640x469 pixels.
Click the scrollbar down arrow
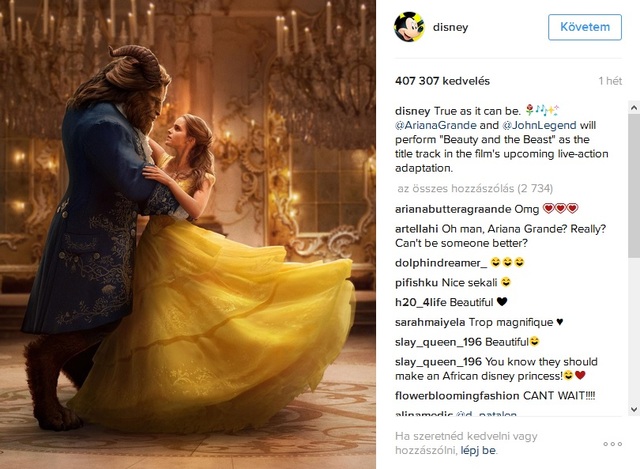click(634, 409)
